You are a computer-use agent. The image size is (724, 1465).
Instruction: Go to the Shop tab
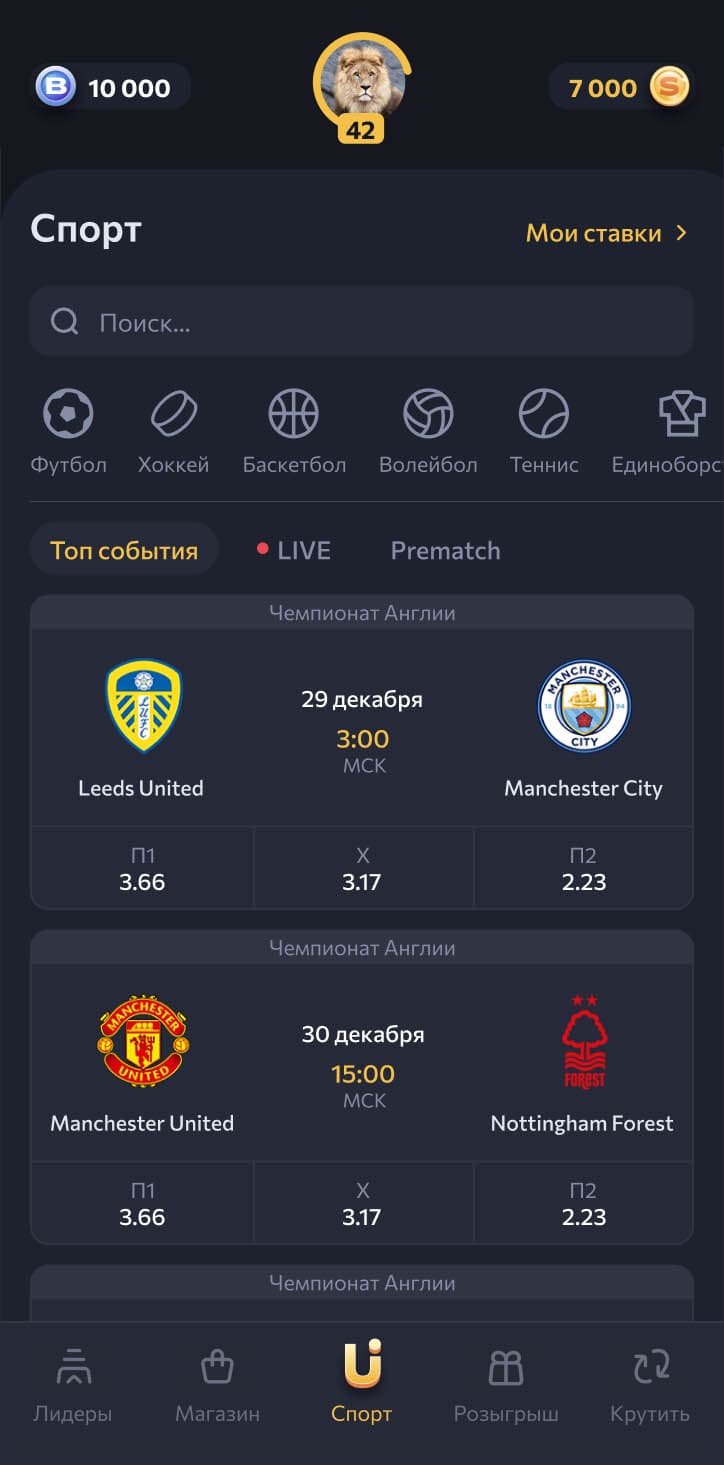[x=217, y=1385]
